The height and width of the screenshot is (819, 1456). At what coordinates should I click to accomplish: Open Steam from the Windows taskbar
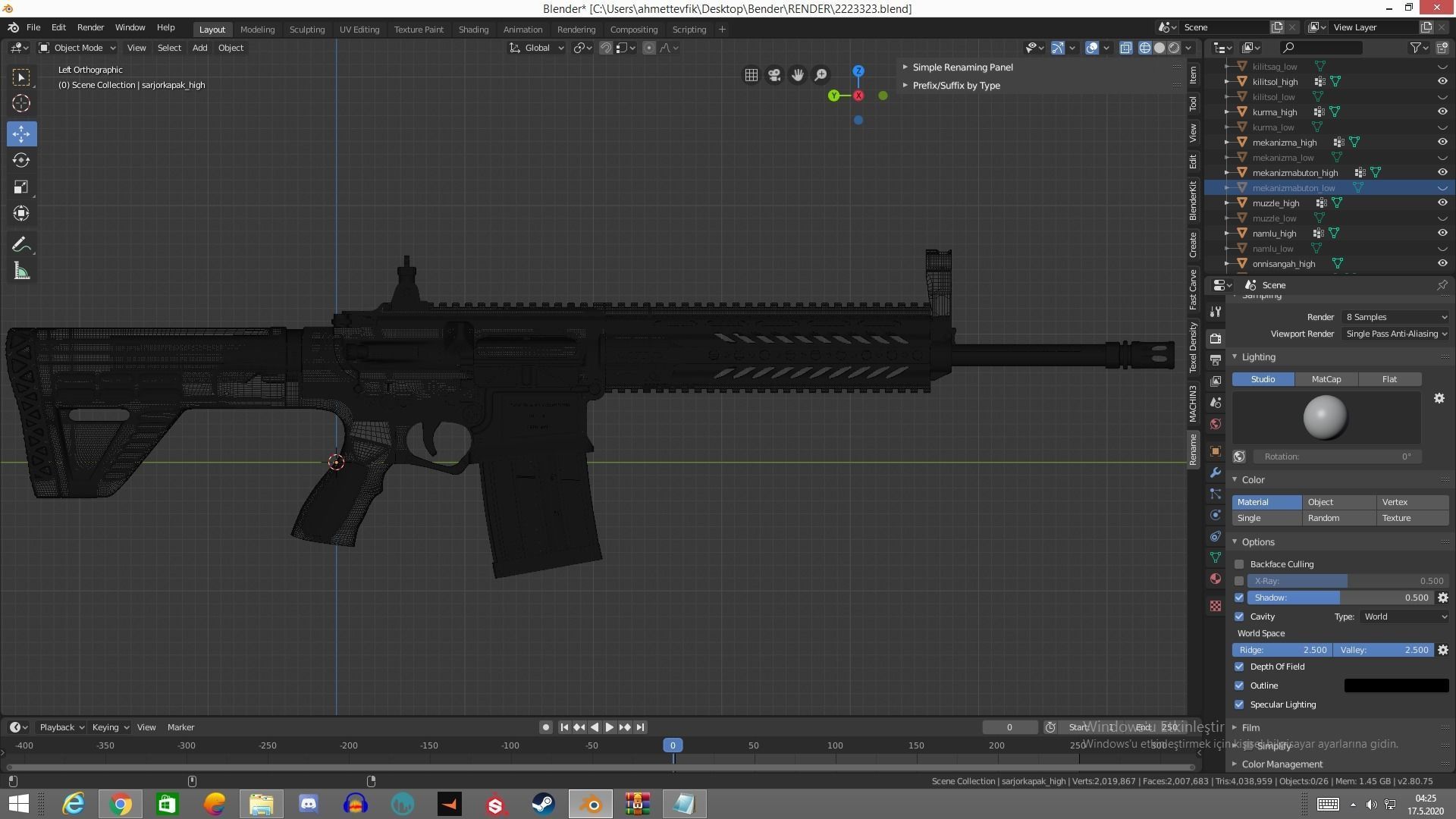(x=543, y=804)
